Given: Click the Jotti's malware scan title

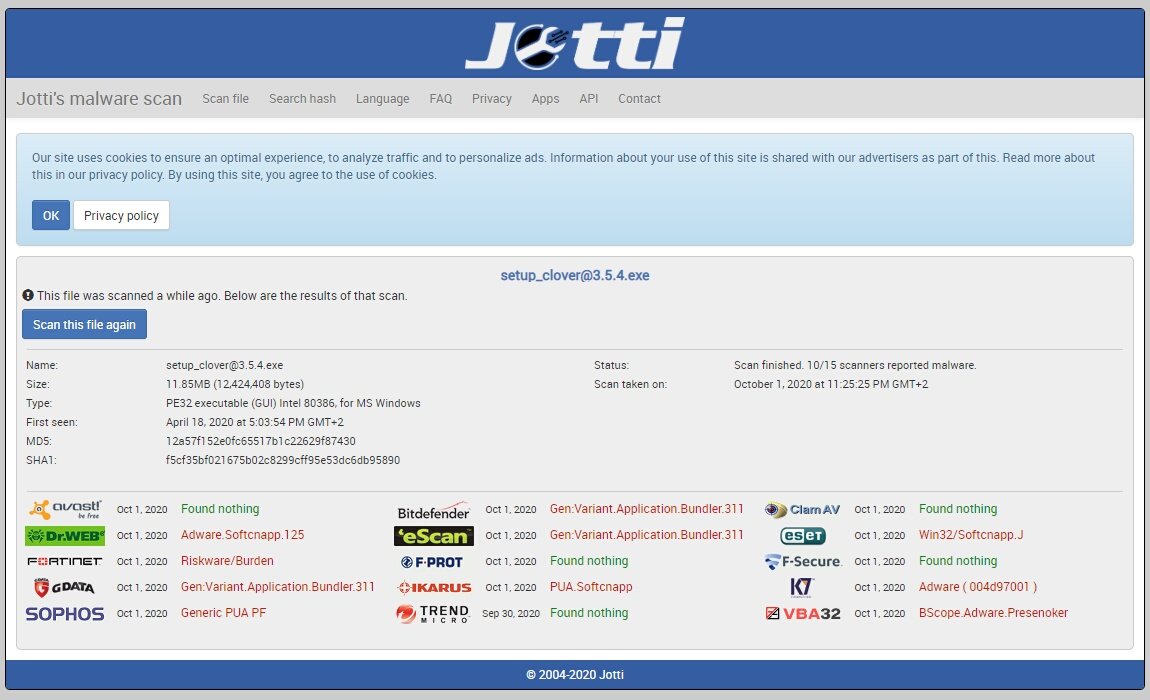Looking at the screenshot, I should pos(99,98).
